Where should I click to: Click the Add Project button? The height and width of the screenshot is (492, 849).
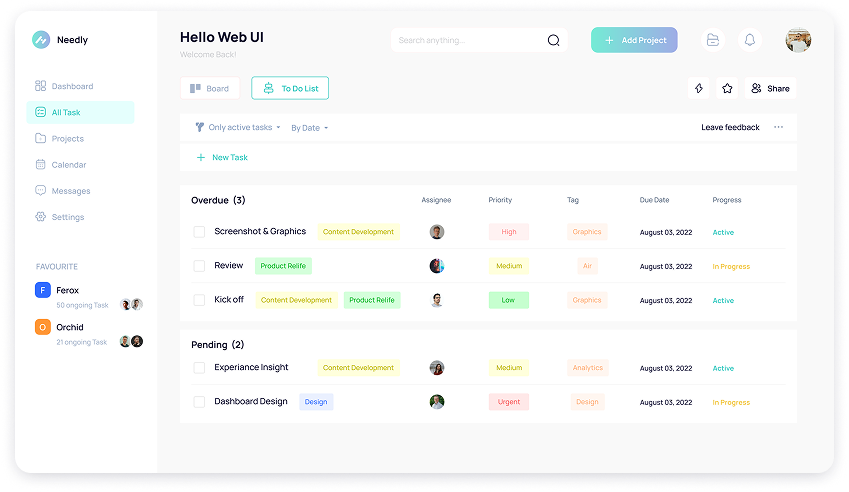coord(634,40)
